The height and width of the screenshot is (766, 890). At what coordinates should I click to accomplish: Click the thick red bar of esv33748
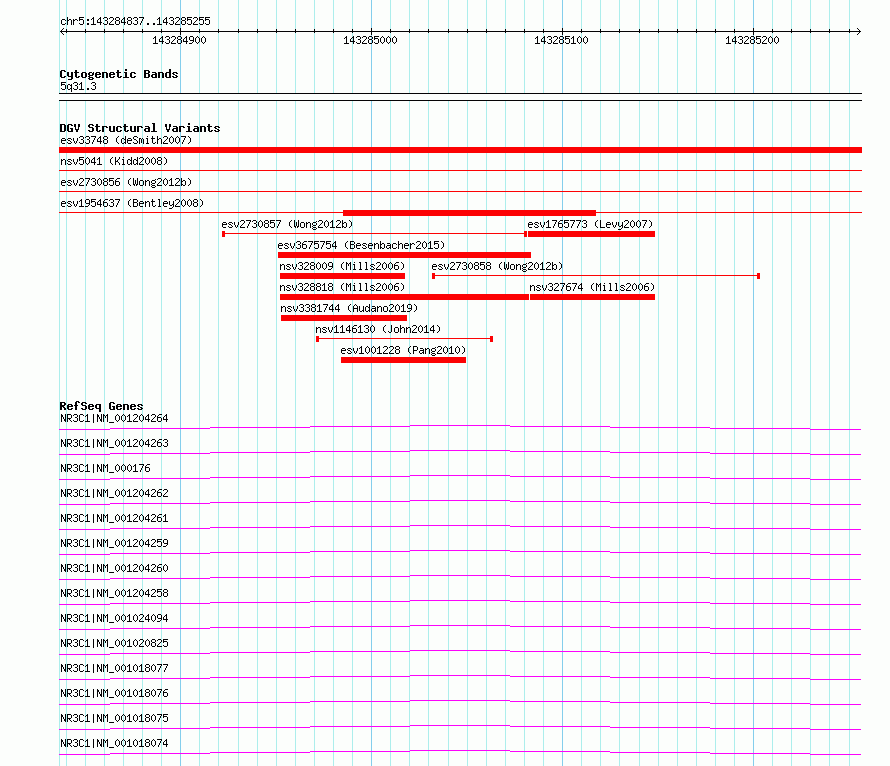click(x=460, y=150)
